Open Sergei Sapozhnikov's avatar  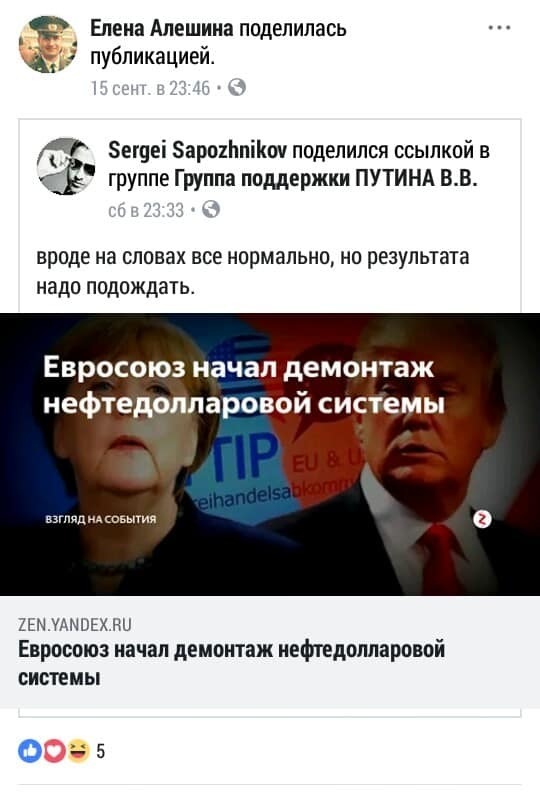66,166
